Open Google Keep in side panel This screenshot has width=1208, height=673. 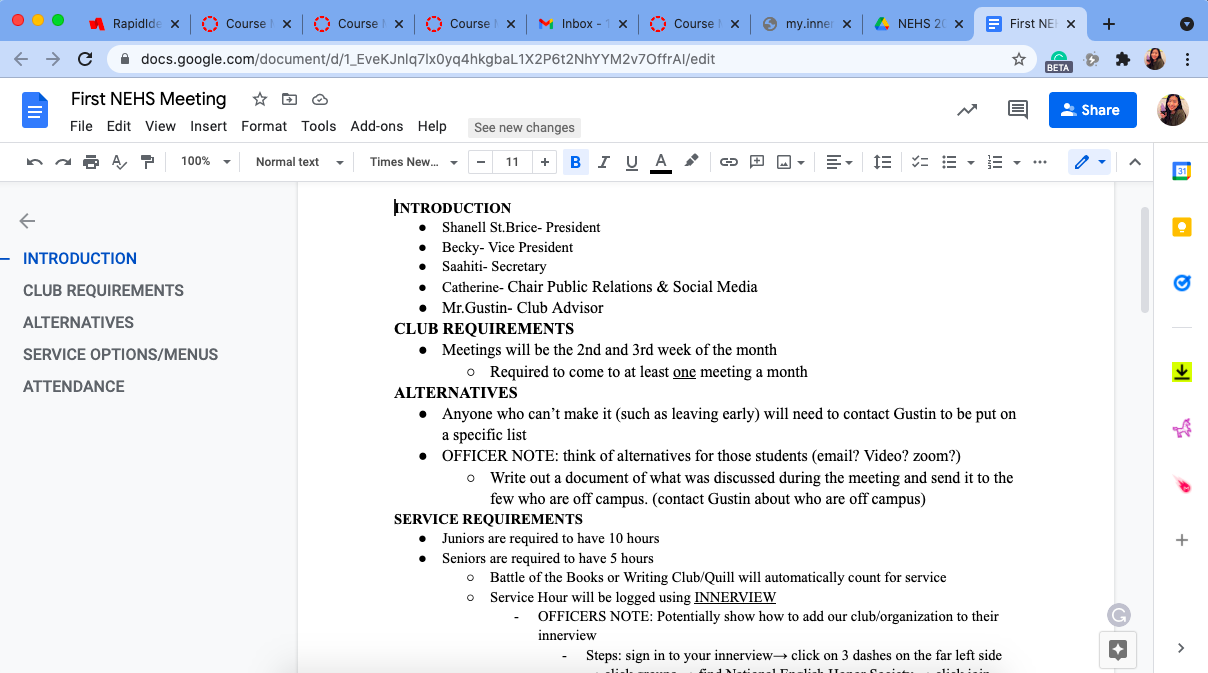point(1181,228)
